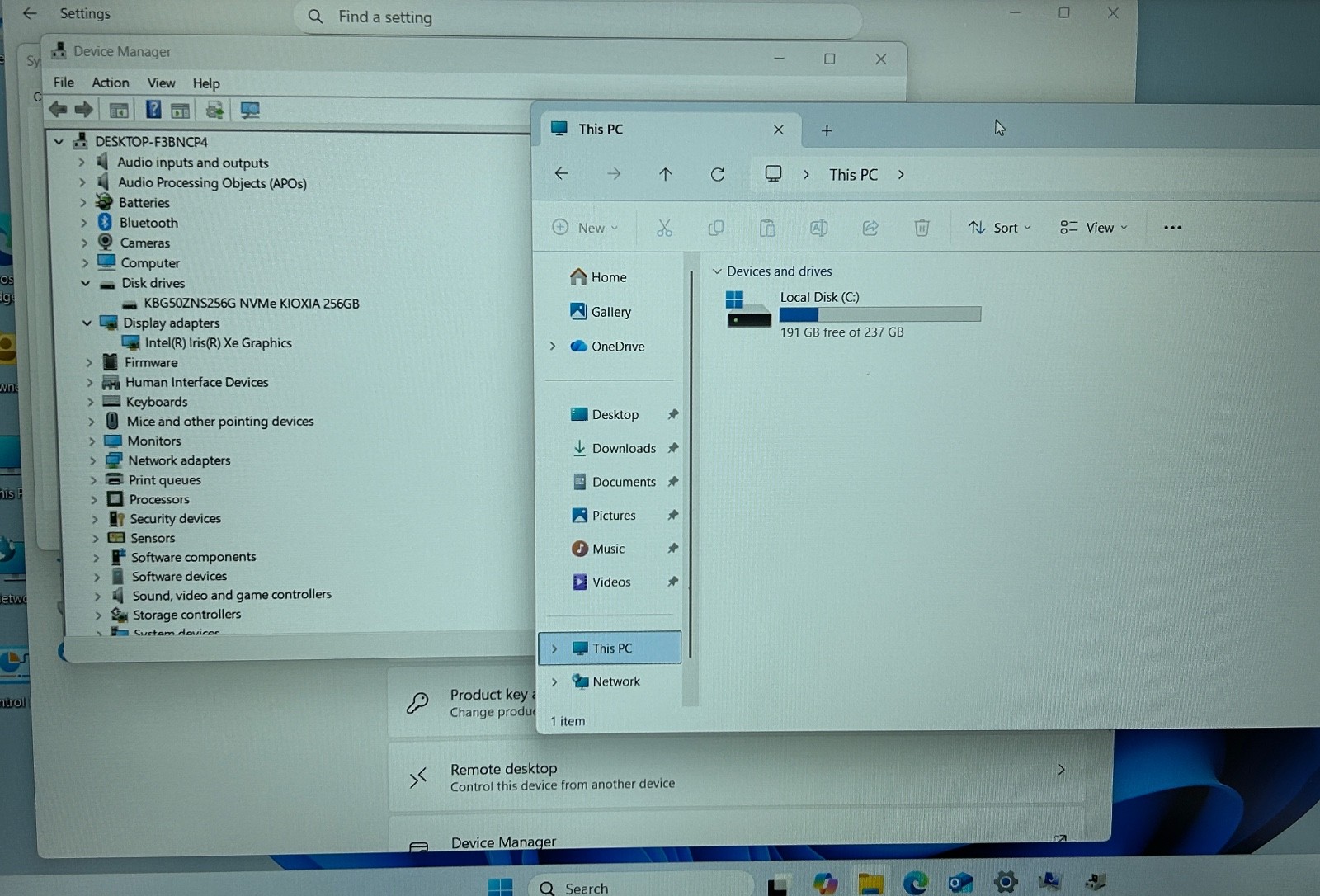Open the Action menu in Device Manager

[111, 83]
